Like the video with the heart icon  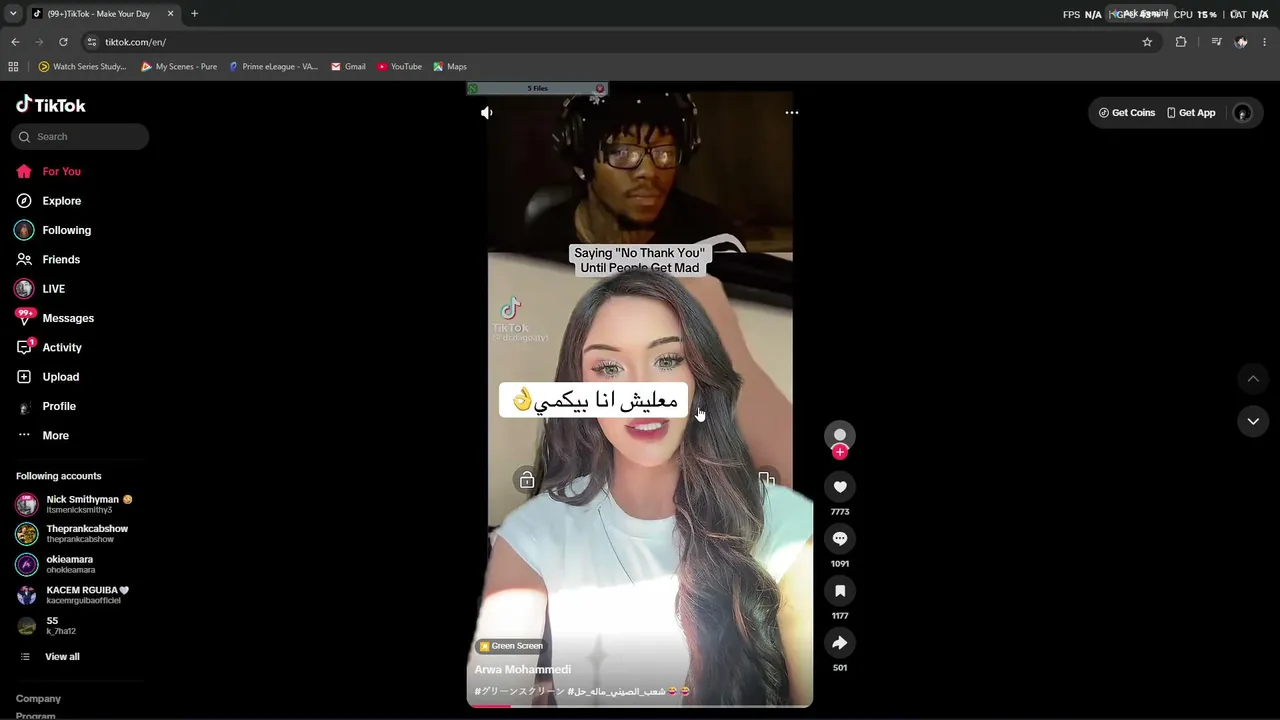(x=840, y=487)
